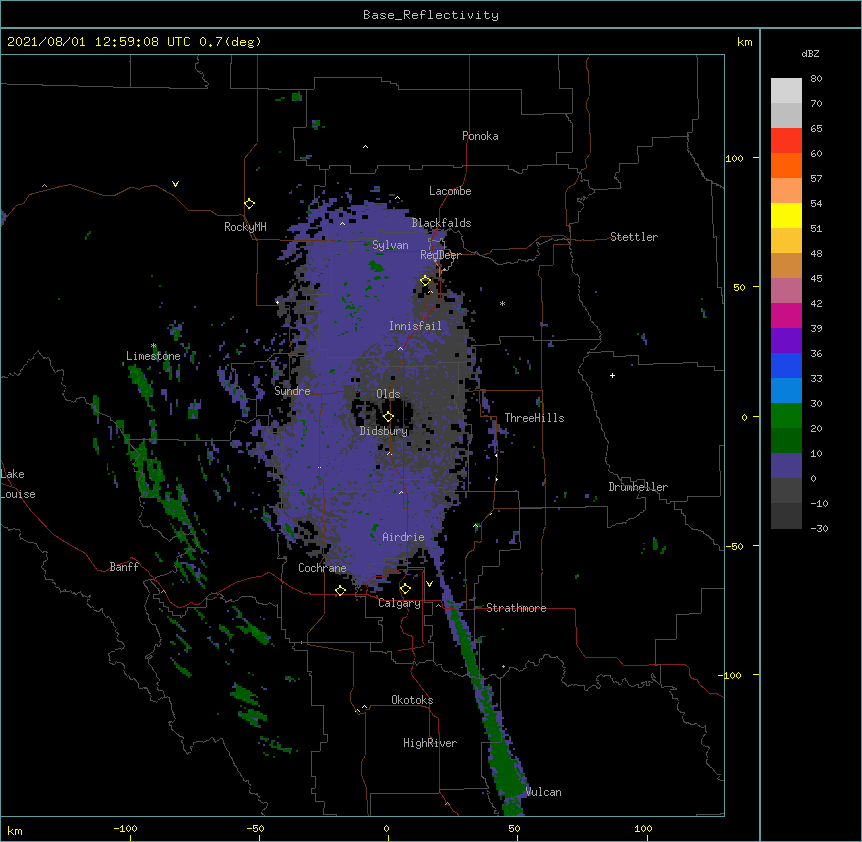
Task: Click the magenta 42 dBZ legend swatch
Action: coord(786,315)
